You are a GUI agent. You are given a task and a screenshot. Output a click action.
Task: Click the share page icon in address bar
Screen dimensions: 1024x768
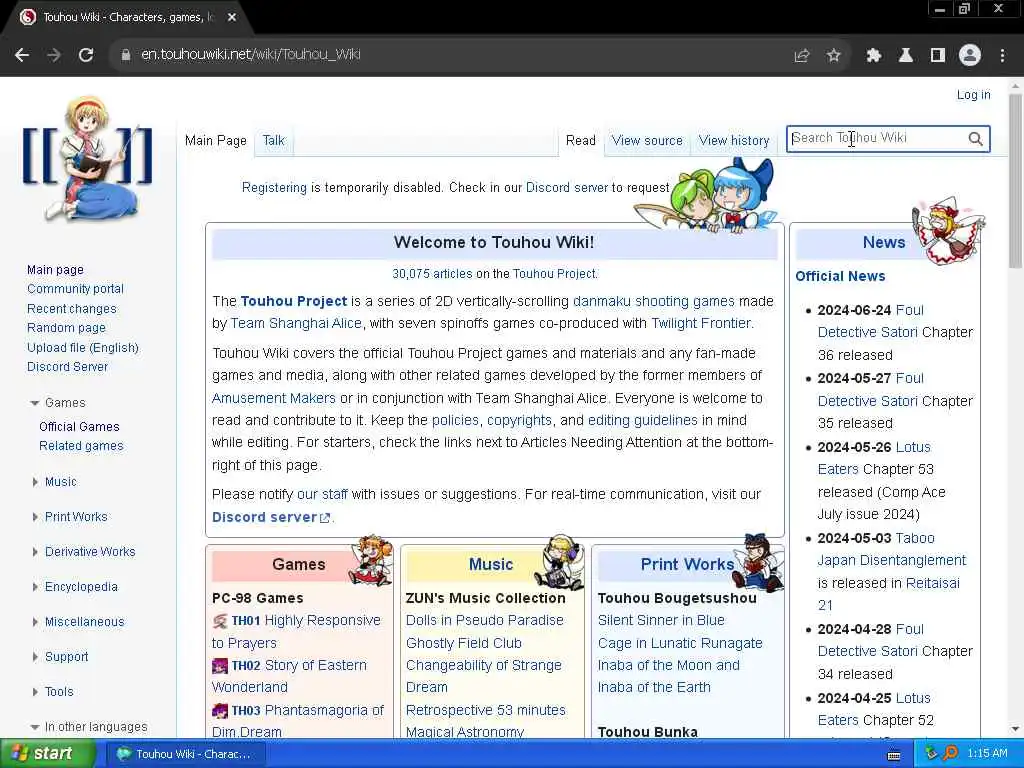point(802,56)
